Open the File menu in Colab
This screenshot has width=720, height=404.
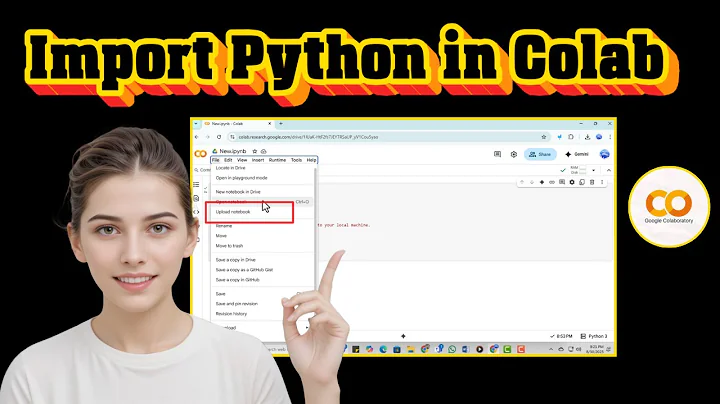tap(215, 160)
